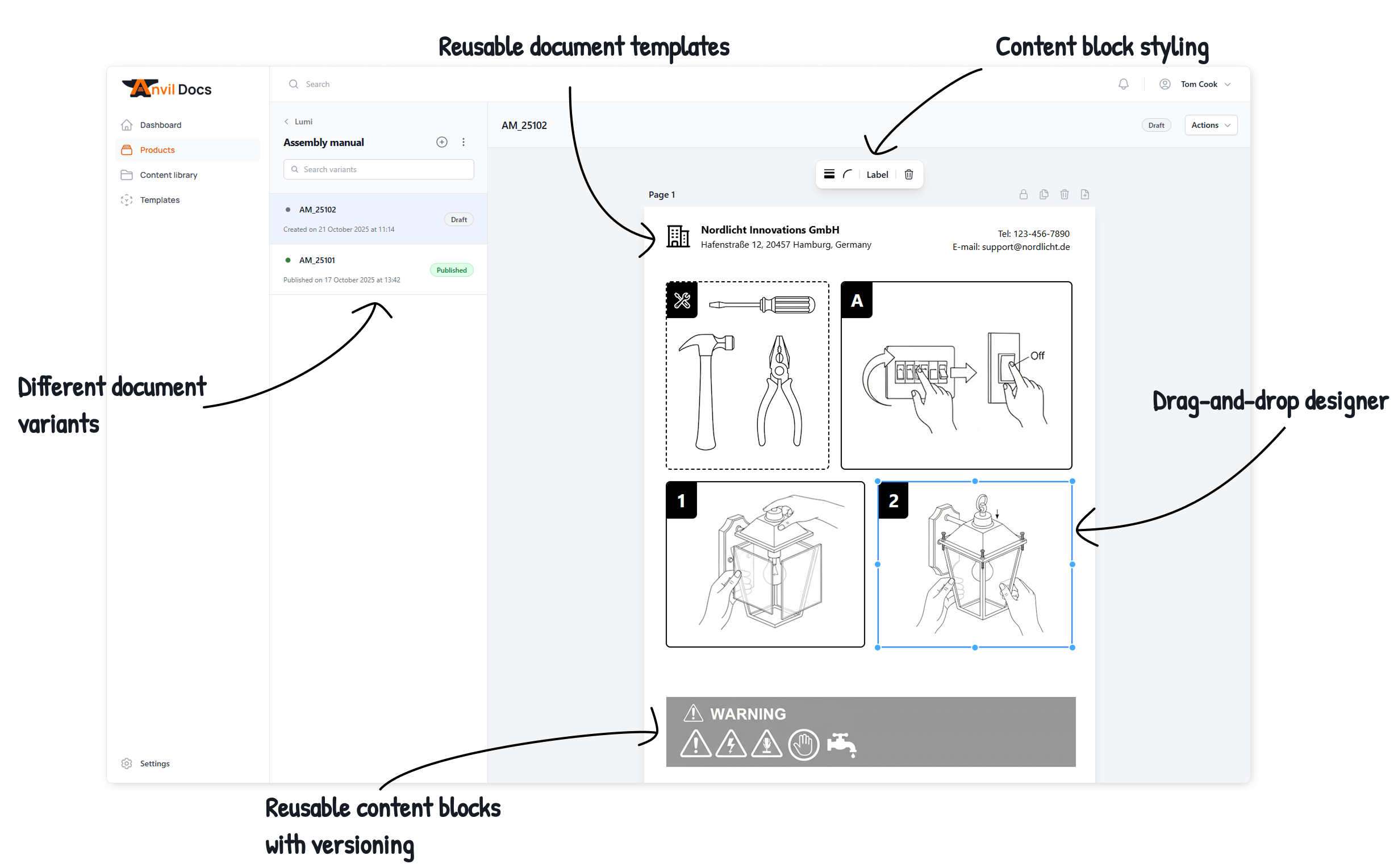Navigate back to Lumi with the chevron
Screen dimensions: 1394x868
coord(286,121)
